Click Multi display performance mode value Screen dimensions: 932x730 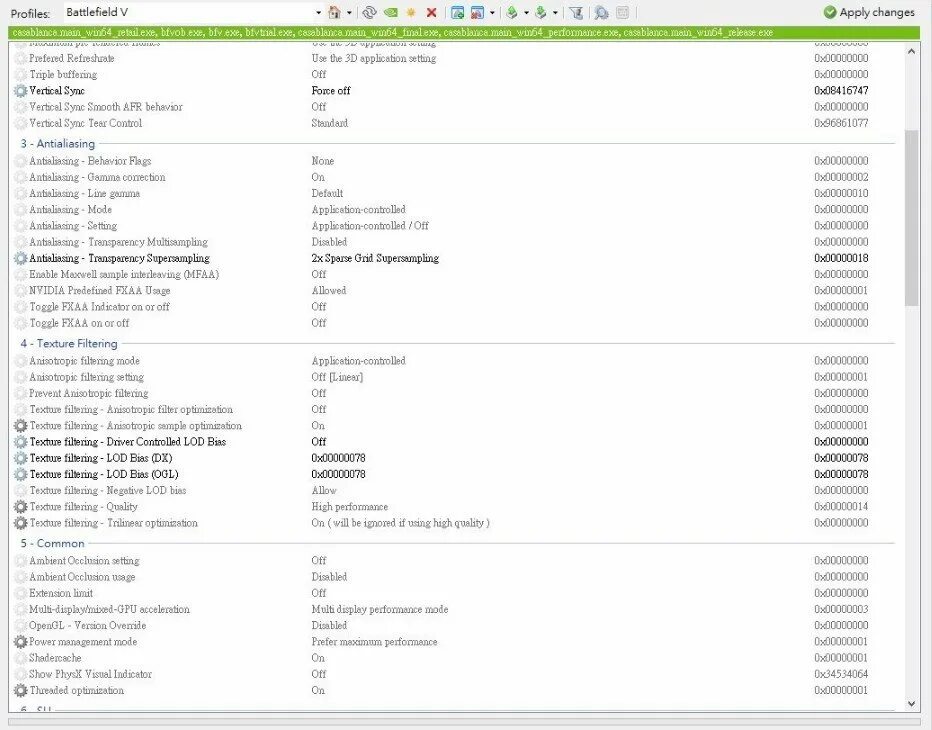[380, 609]
